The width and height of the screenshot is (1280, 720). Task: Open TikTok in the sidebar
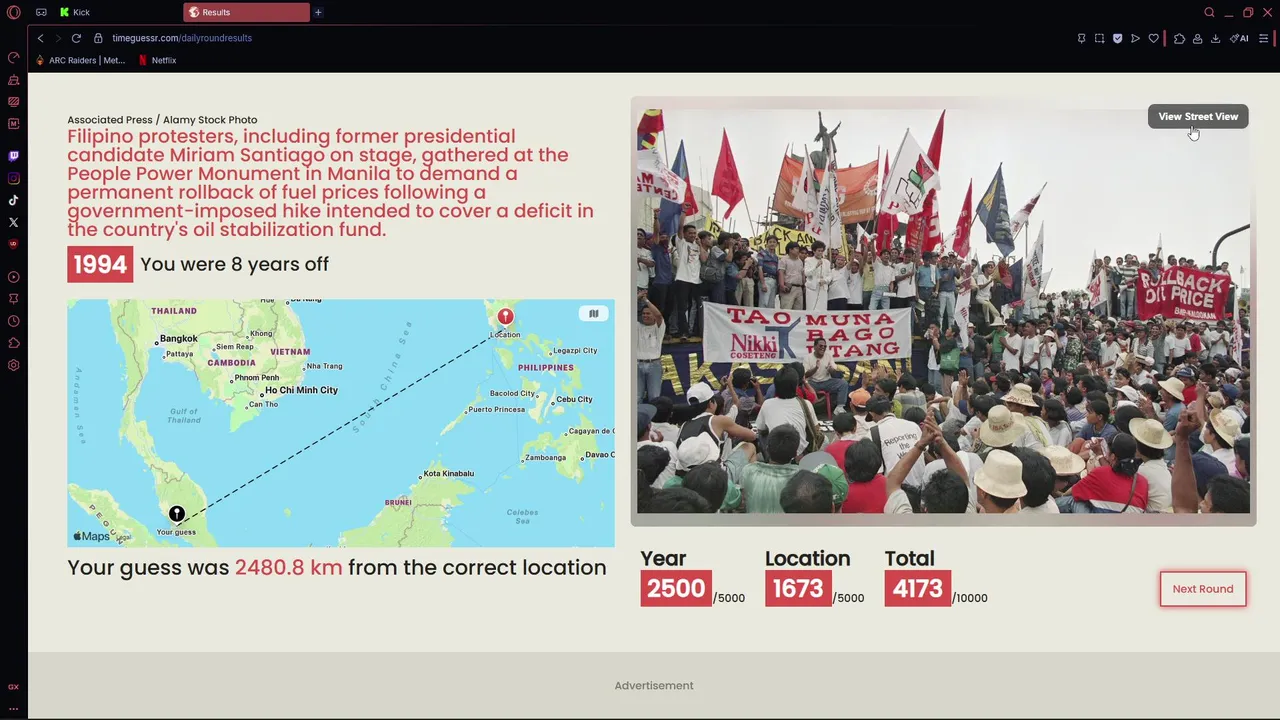[x=13, y=200]
